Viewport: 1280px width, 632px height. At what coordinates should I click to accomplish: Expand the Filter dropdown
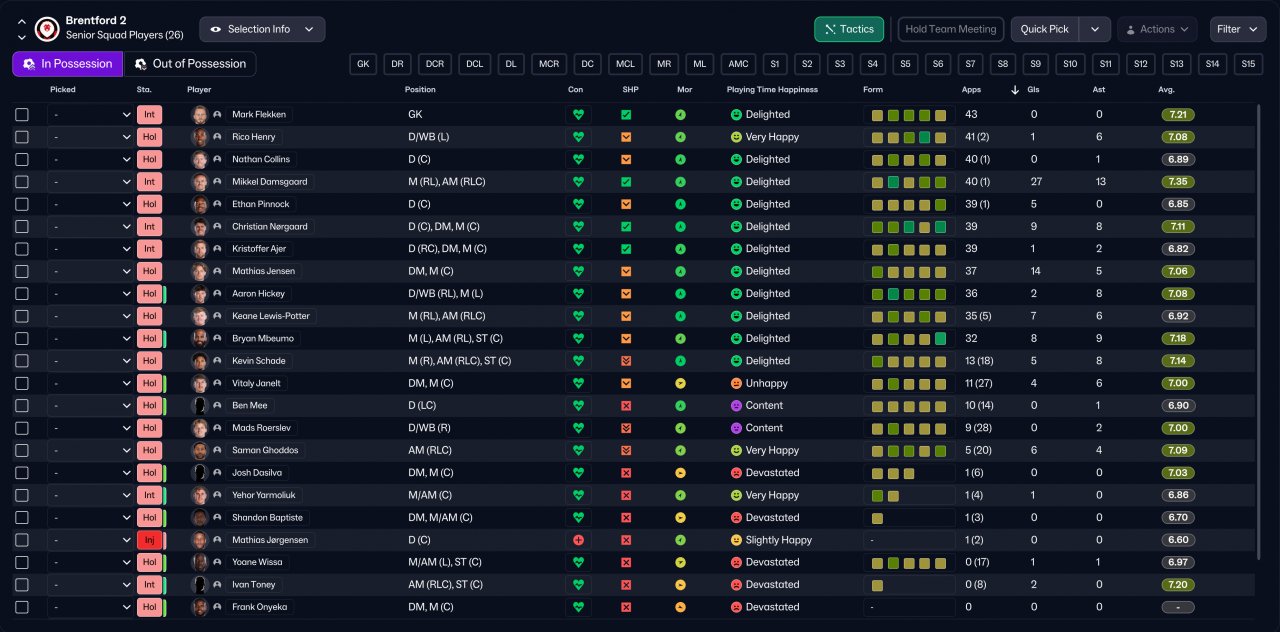coord(1238,29)
